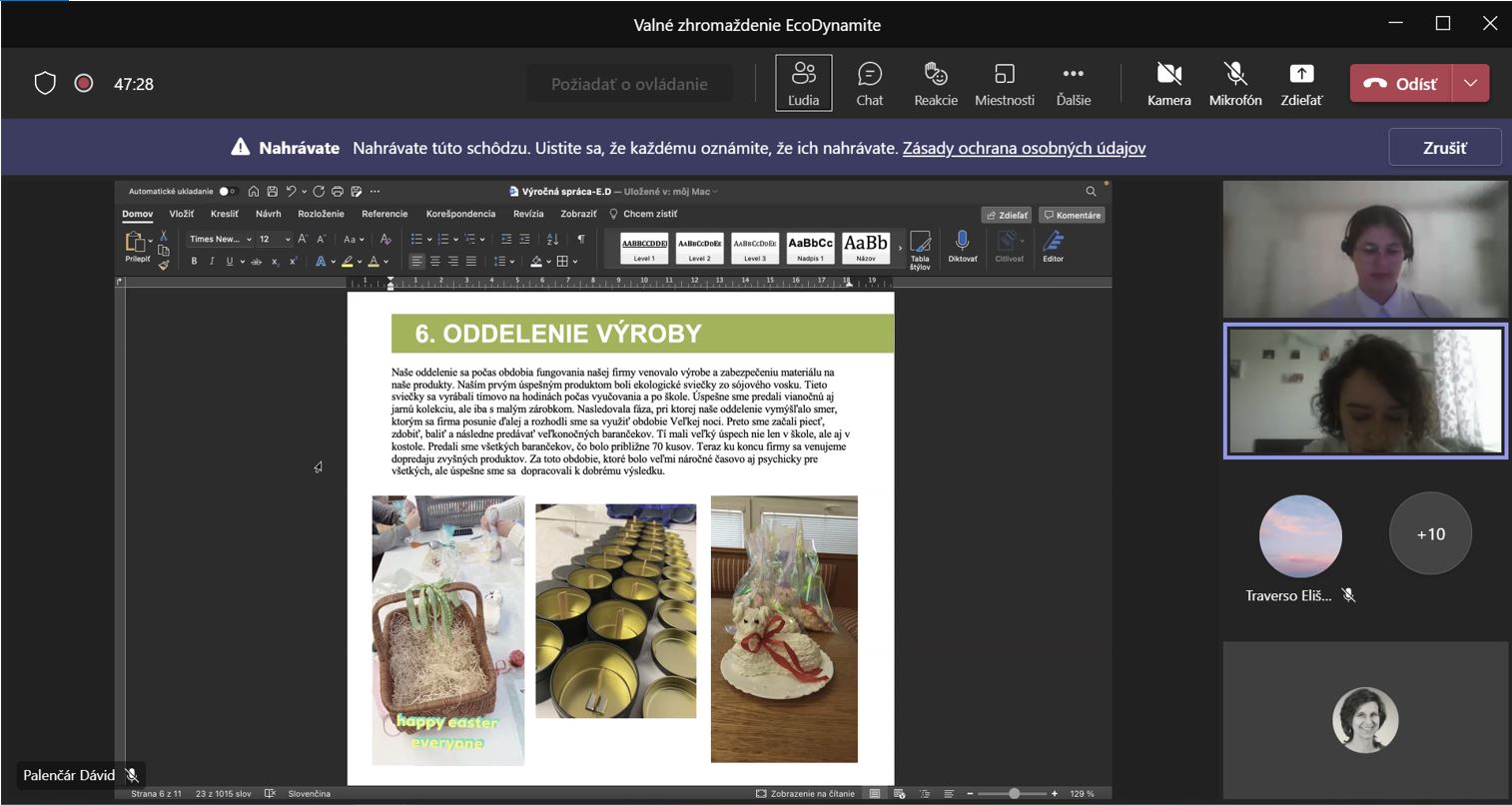The image size is (1512, 805).
Task: Click the shield security icon in Teams
Action: [x=45, y=83]
